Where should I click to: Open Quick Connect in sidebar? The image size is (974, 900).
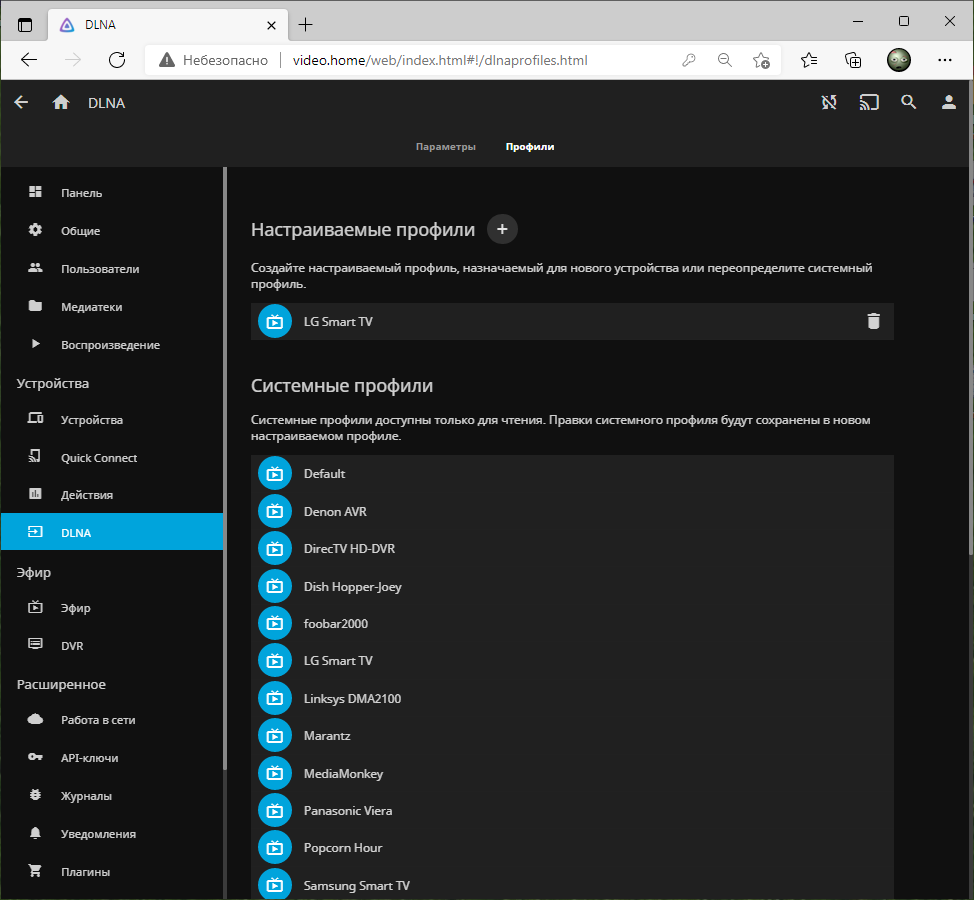point(112,458)
